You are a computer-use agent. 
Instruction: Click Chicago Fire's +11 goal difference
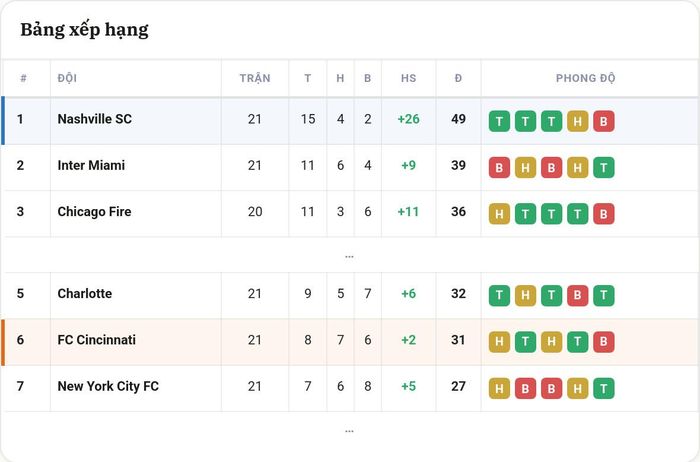coord(408,212)
